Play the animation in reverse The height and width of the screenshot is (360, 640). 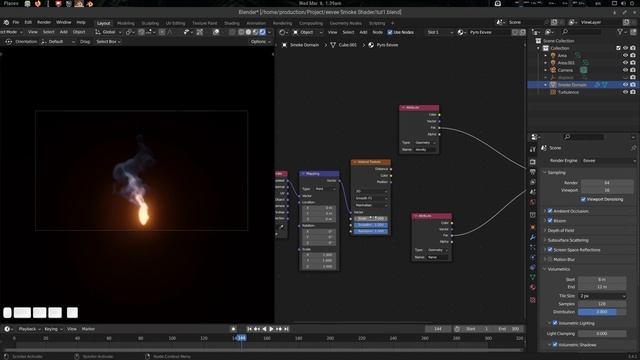264,329
